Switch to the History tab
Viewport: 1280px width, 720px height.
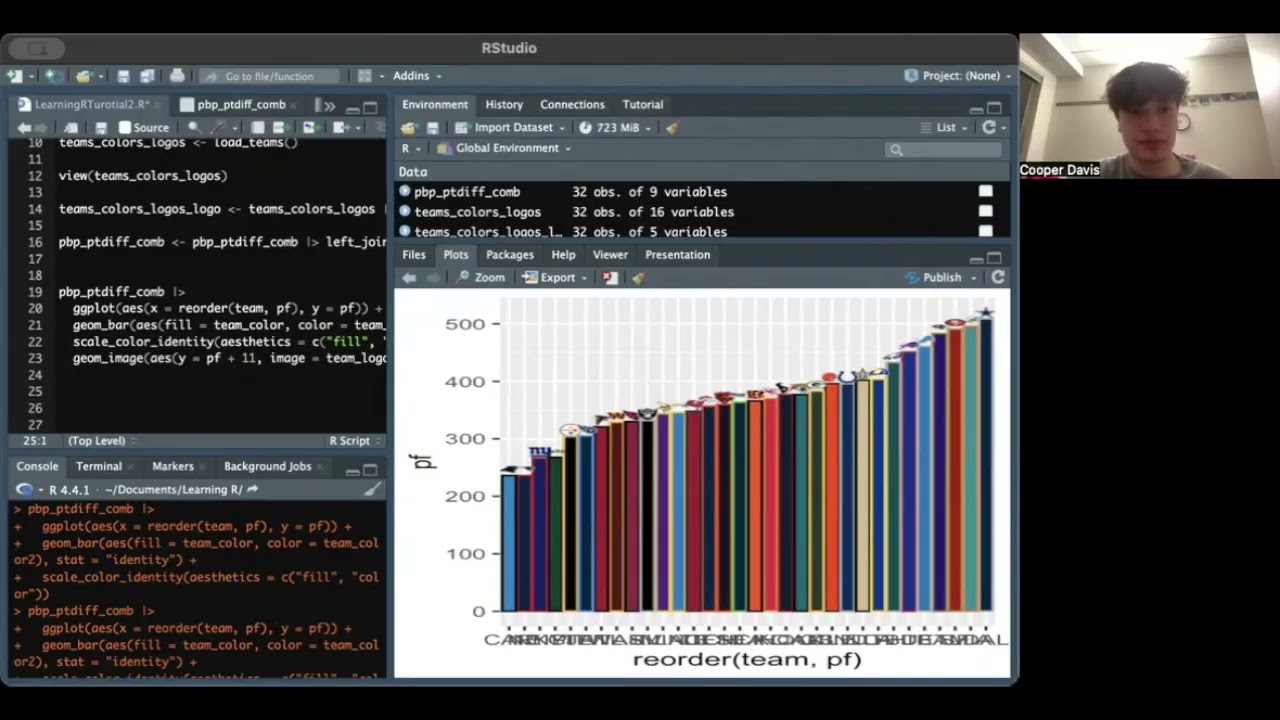504,105
